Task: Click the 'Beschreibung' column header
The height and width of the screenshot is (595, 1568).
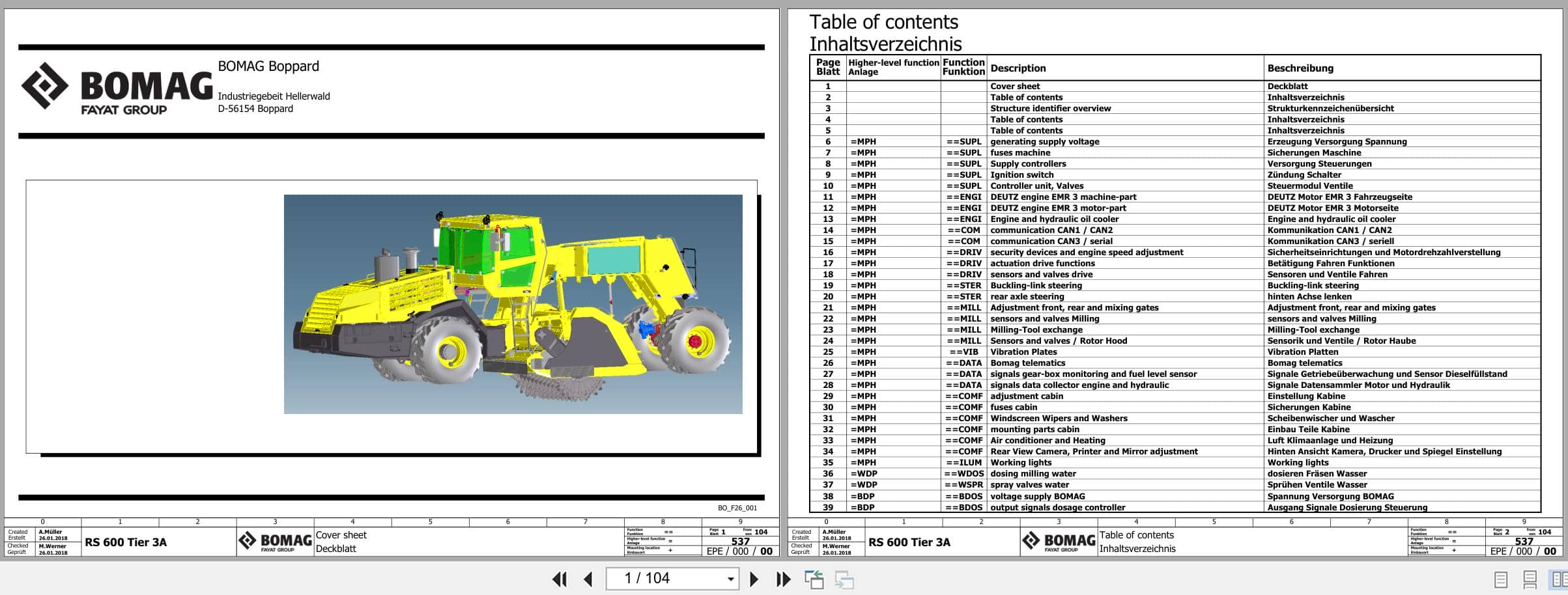Action: pyautogui.click(x=1300, y=68)
